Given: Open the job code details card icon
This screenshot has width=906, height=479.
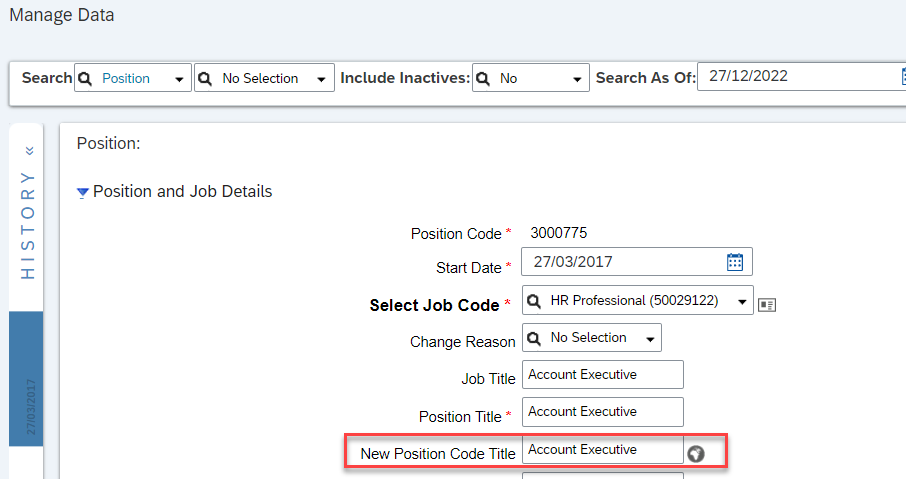Looking at the screenshot, I should pos(767,305).
